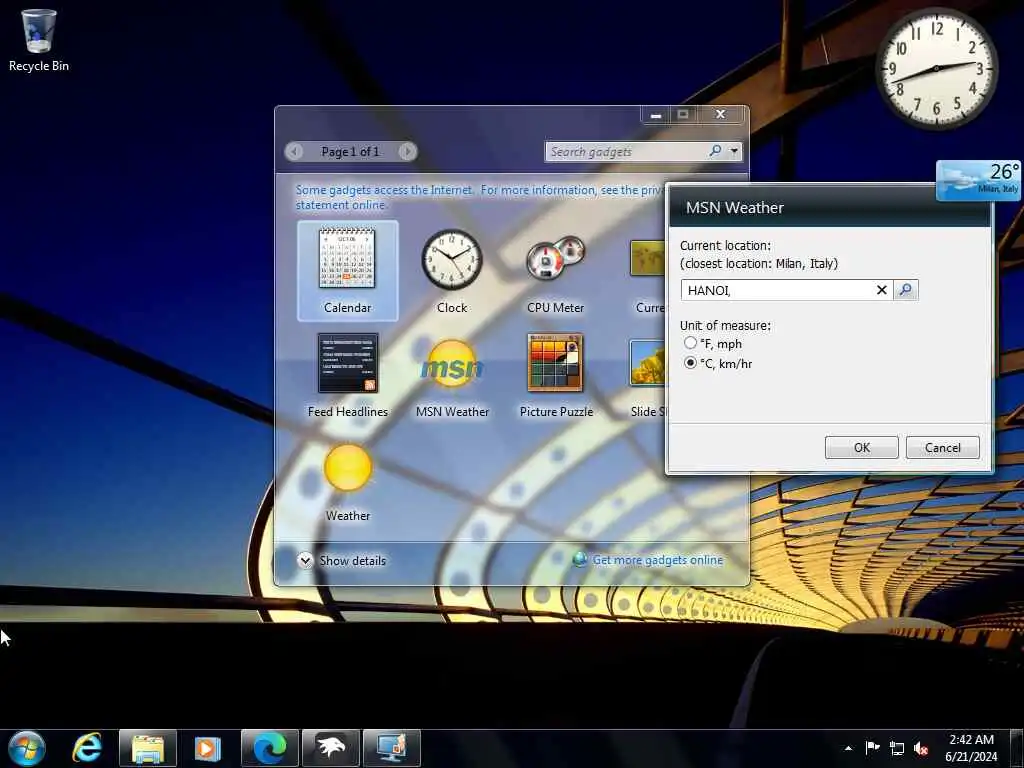Select the partially hidden Slide Show gadget
This screenshot has width=1024, height=768.
[x=648, y=377]
